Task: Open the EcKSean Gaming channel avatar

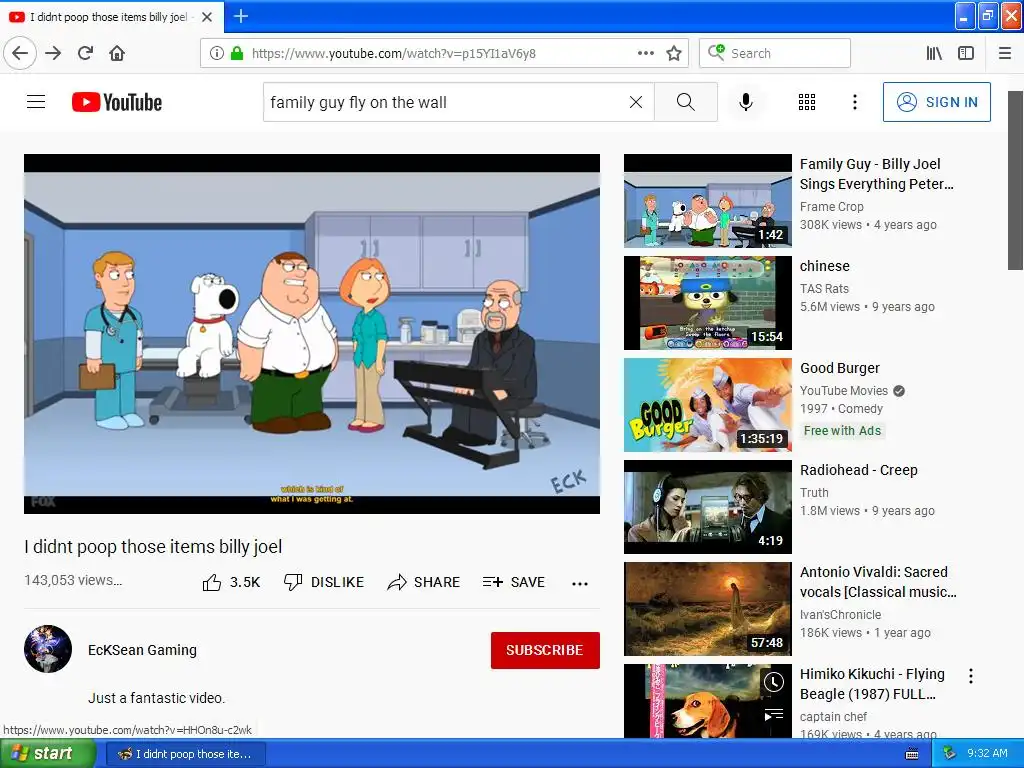Action: pyautogui.click(x=48, y=649)
